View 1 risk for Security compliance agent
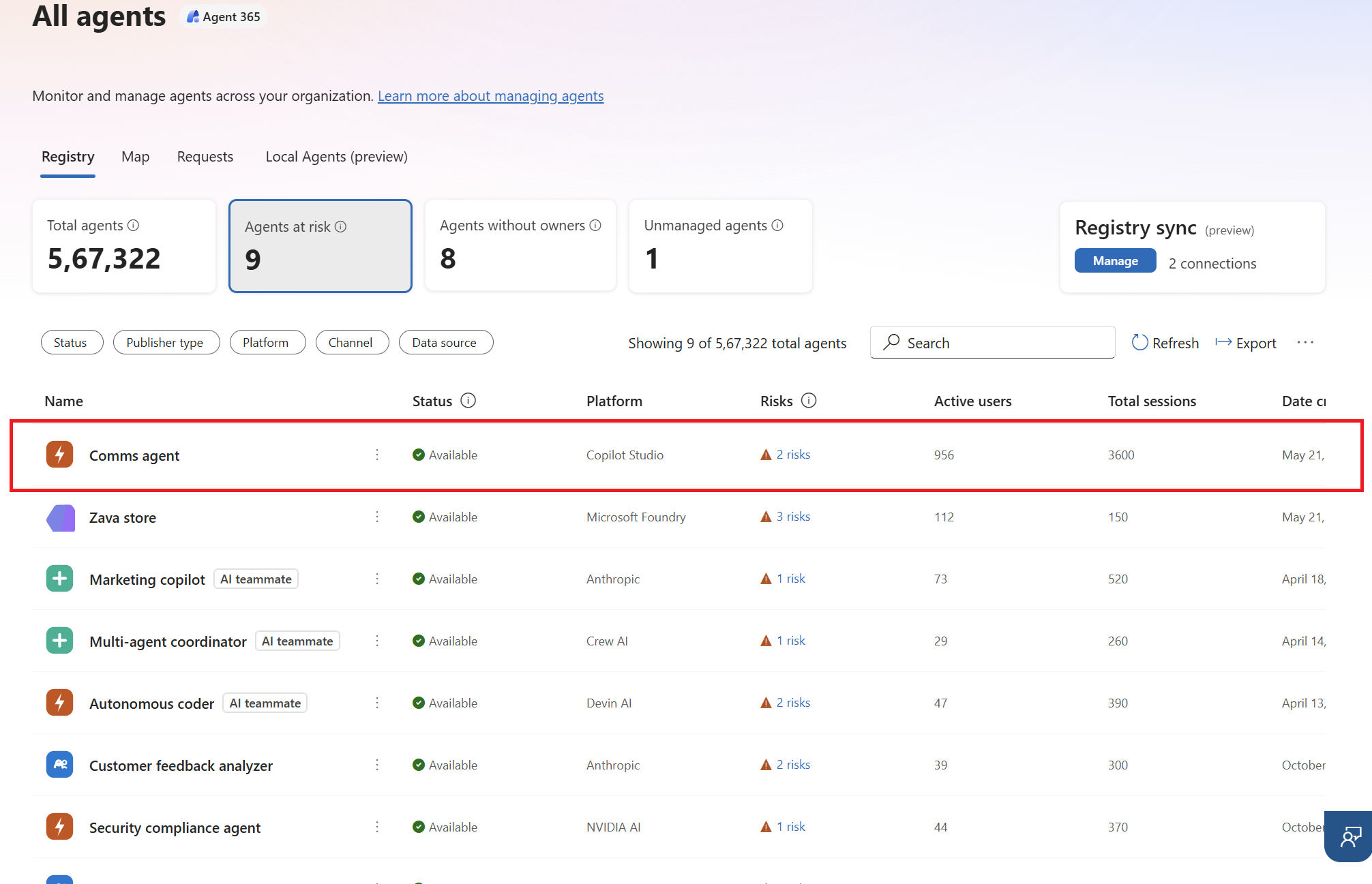The height and width of the screenshot is (884, 1372). [x=783, y=827]
